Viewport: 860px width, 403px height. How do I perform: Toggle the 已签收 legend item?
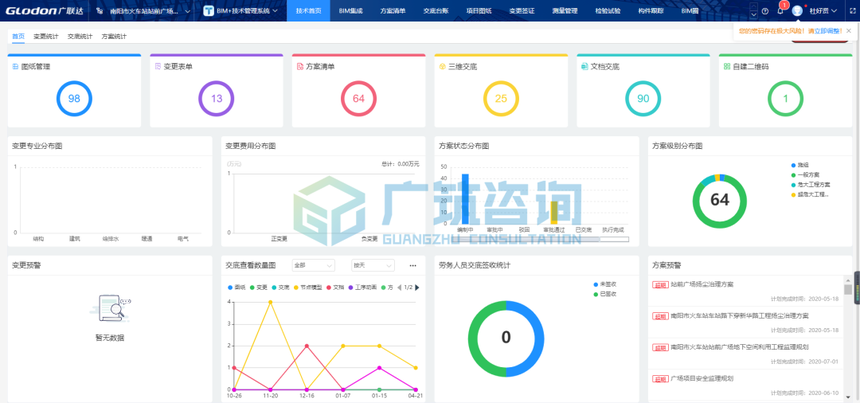(x=606, y=294)
